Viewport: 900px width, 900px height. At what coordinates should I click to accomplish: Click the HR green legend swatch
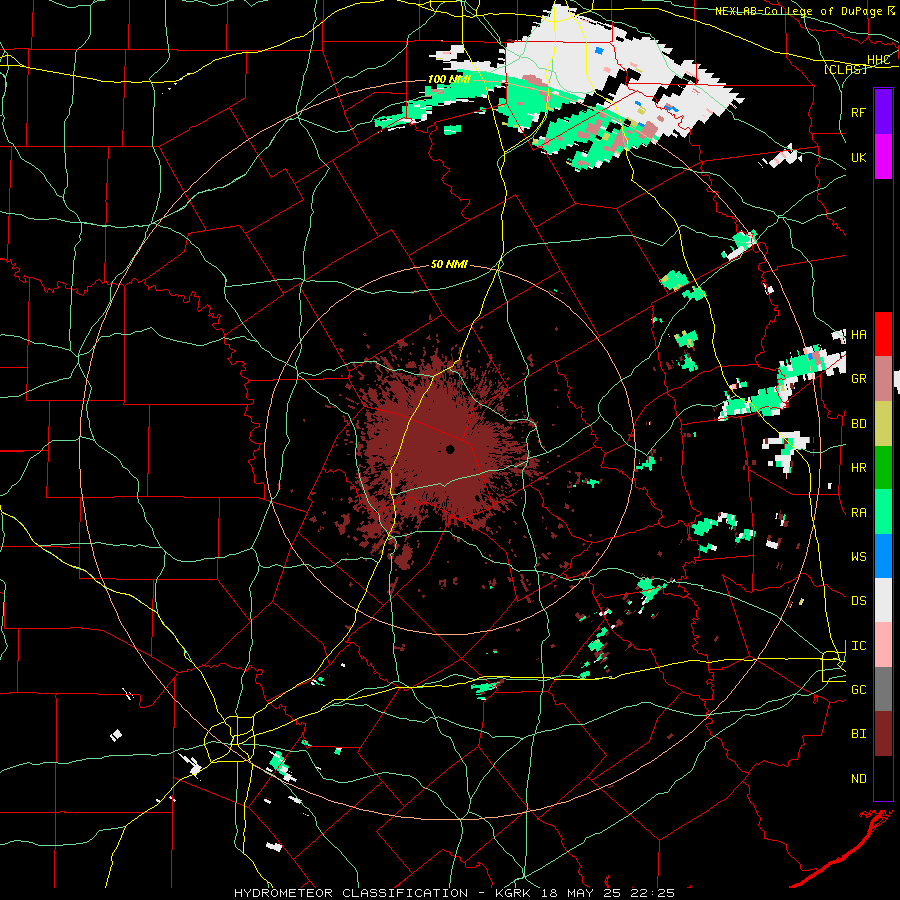[883, 468]
